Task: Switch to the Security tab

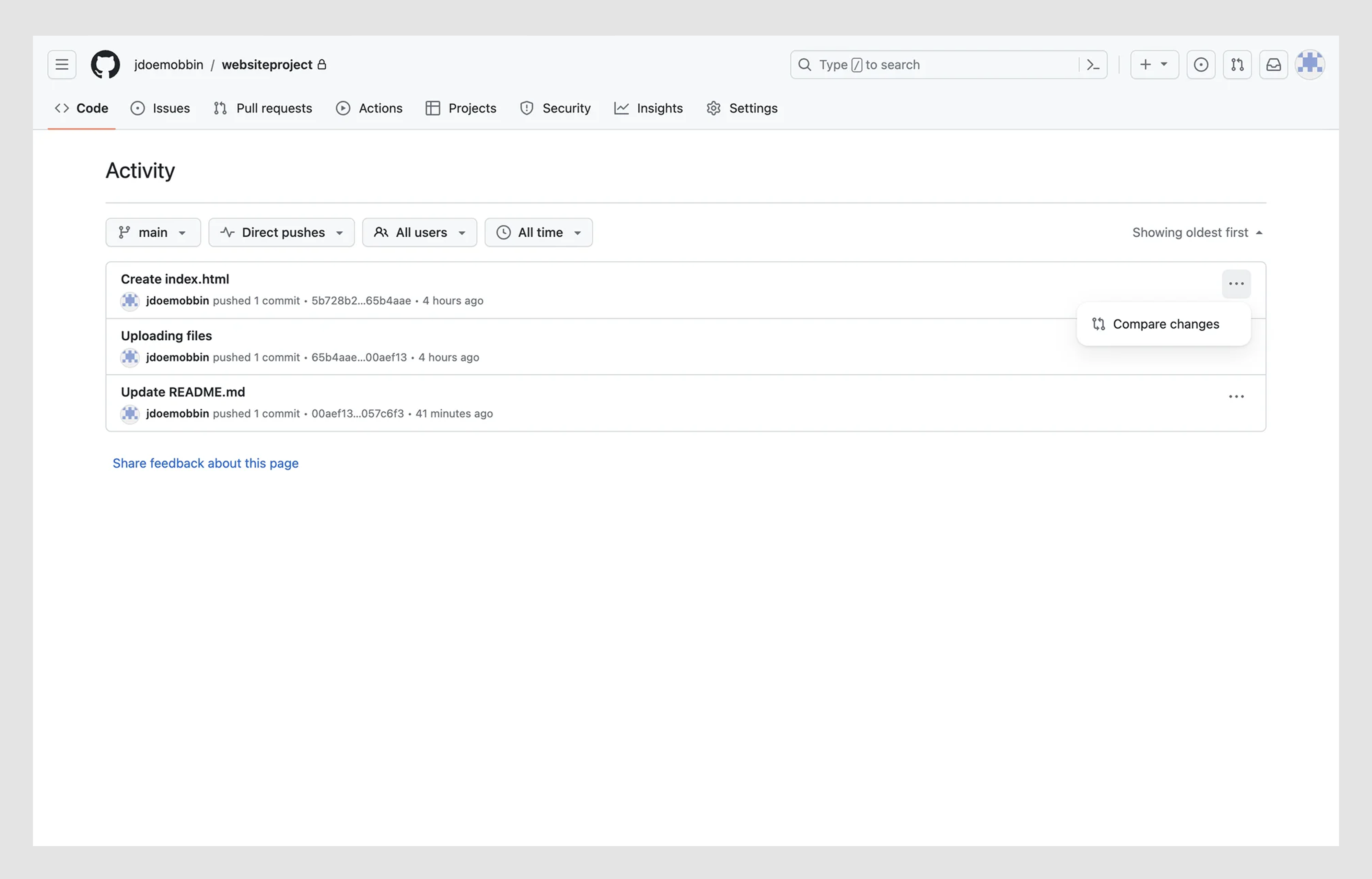Action: click(556, 108)
